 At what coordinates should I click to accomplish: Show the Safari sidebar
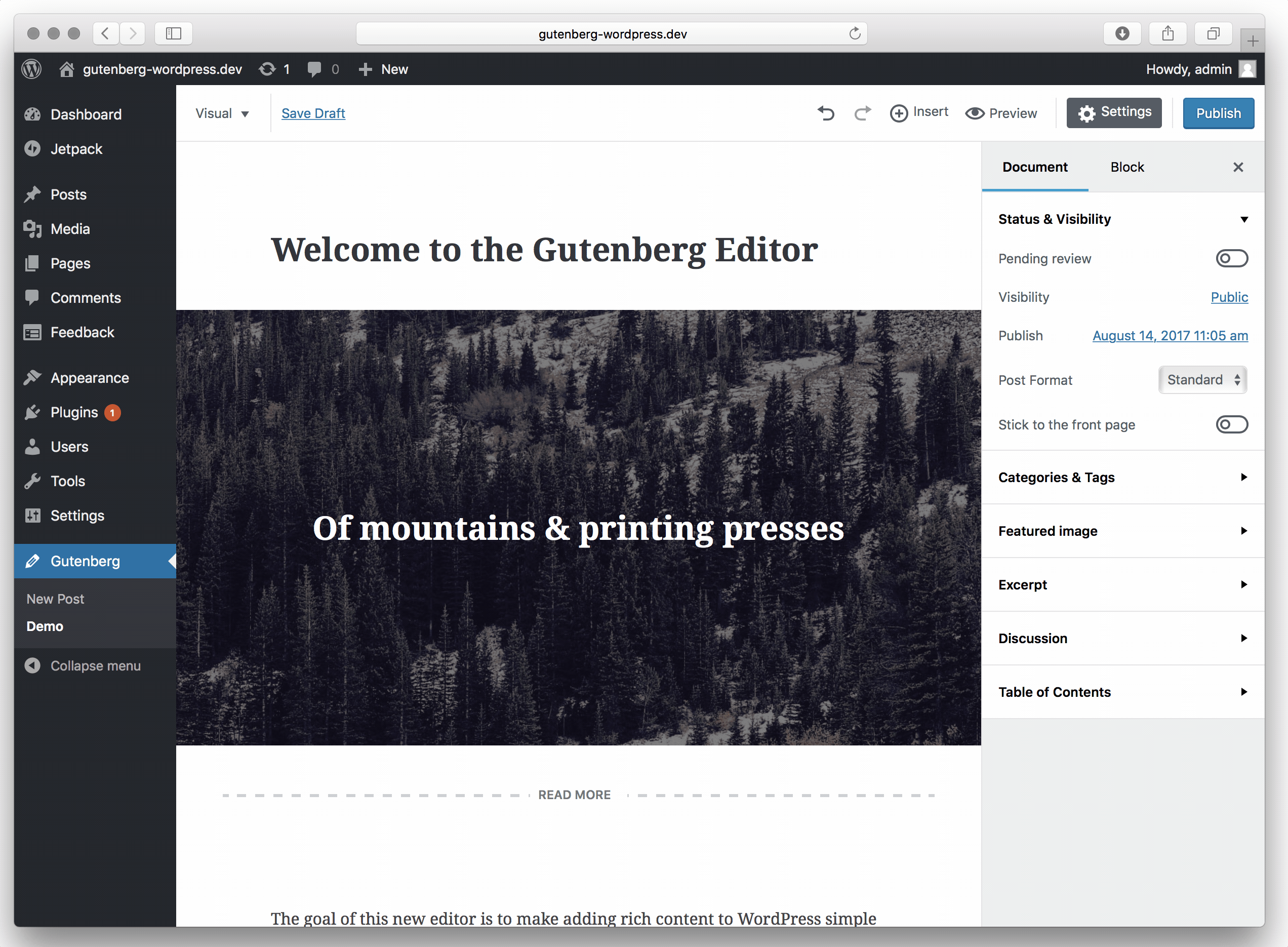[173, 33]
